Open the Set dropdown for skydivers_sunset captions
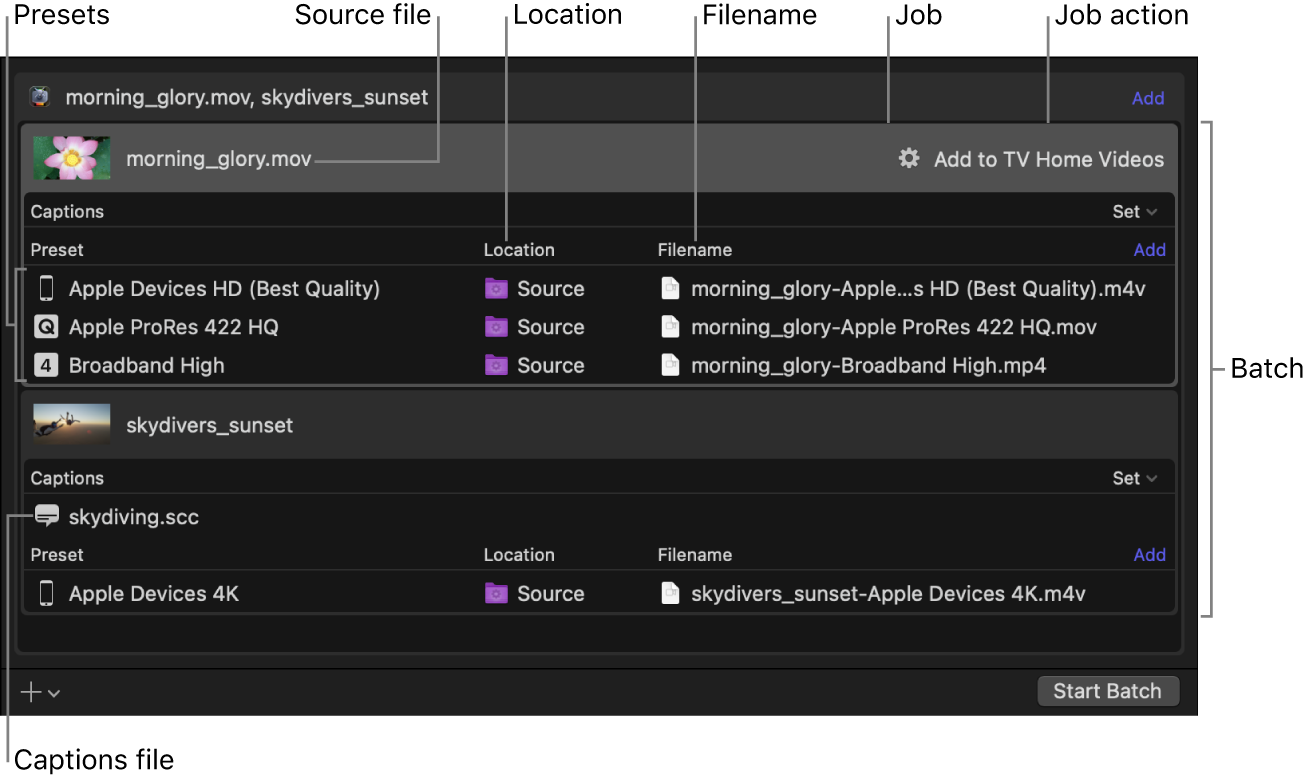Viewport: 1310px width, 780px height. pos(1134,478)
